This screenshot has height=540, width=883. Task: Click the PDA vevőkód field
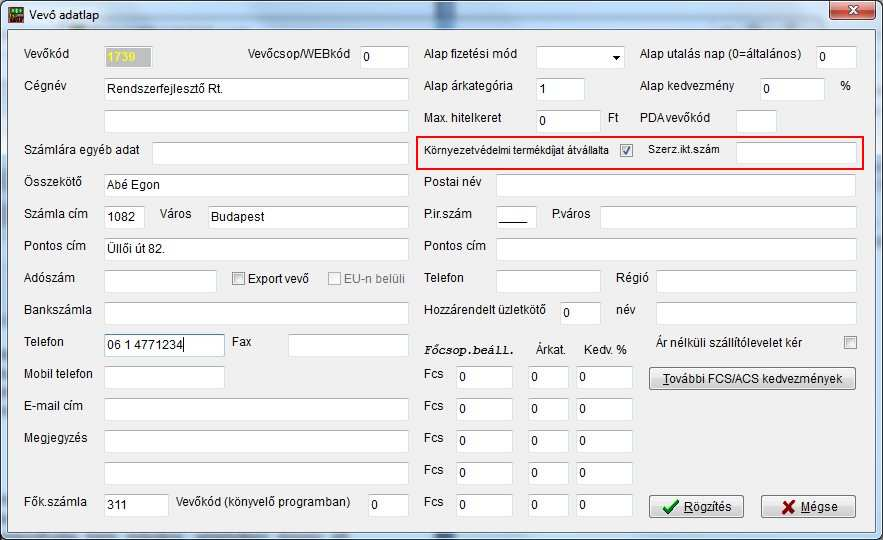[757, 121]
